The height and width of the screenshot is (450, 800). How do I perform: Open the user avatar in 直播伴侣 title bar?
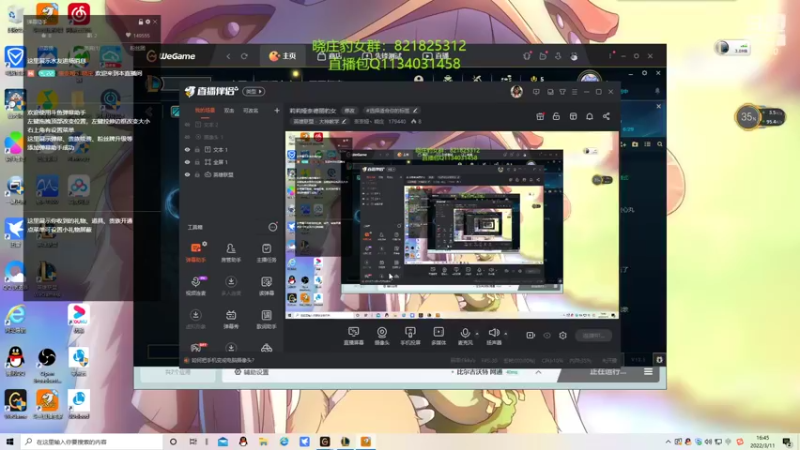(x=516, y=91)
